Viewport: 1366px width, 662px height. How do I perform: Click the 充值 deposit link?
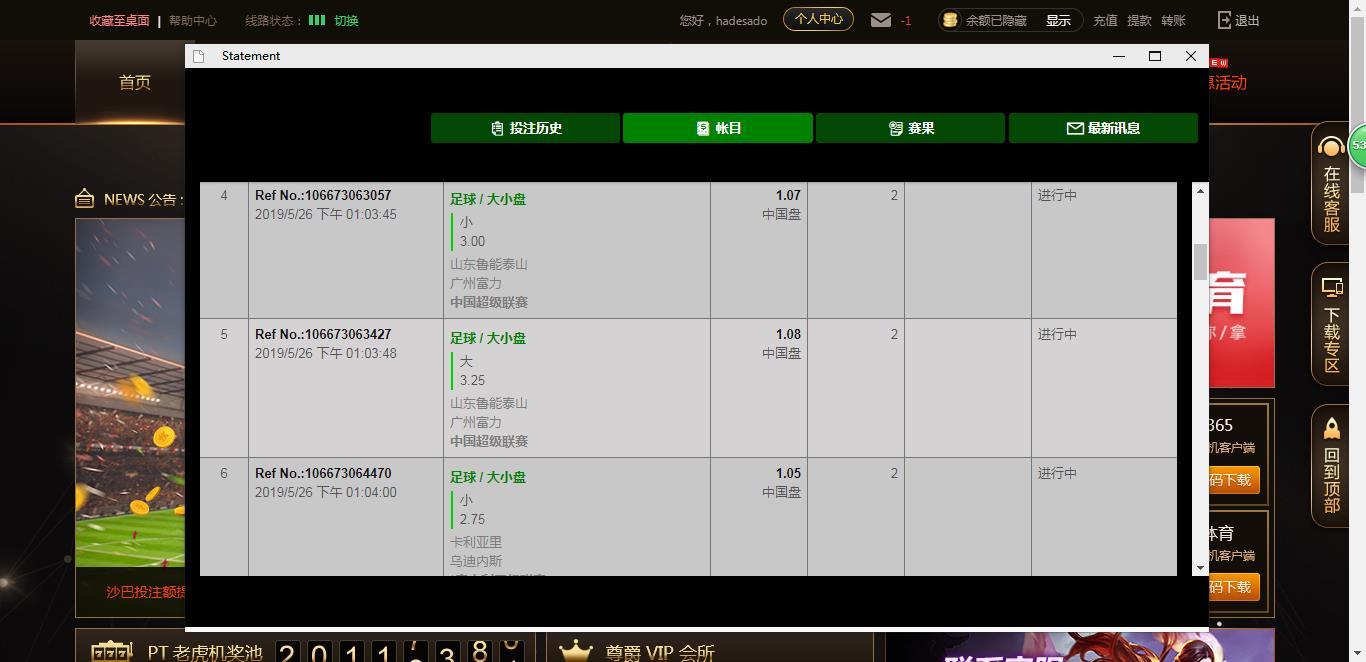point(1105,20)
